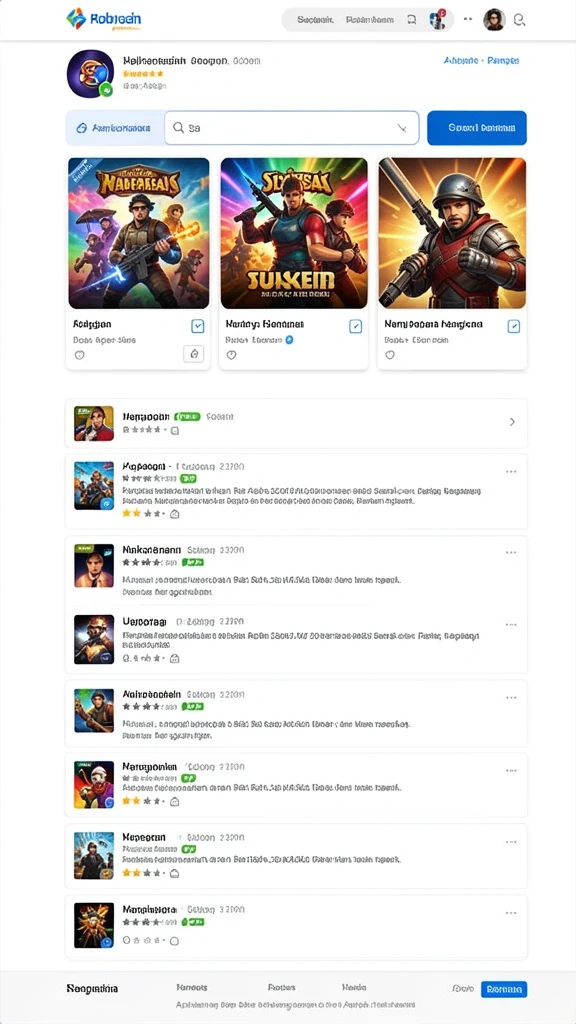The image size is (576, 1024).
Task: Click the comment icon in the "Manpianora" row
Action: 174,941
